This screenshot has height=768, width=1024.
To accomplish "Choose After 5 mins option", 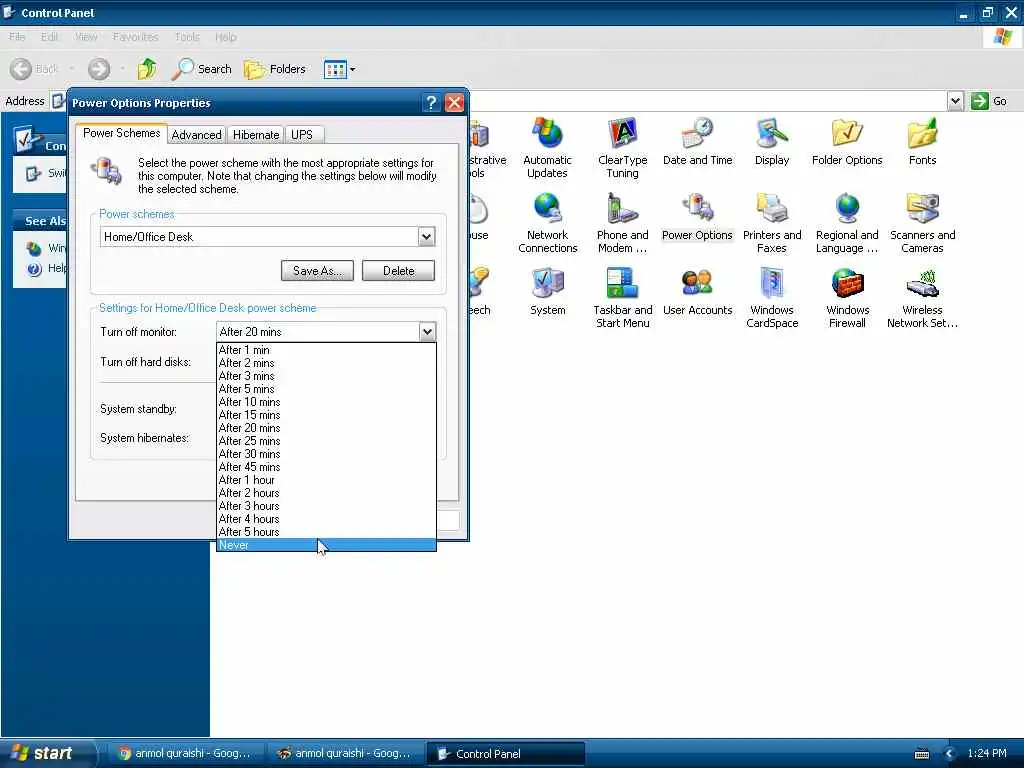I will pyautogui.click(x=326, y=389).
